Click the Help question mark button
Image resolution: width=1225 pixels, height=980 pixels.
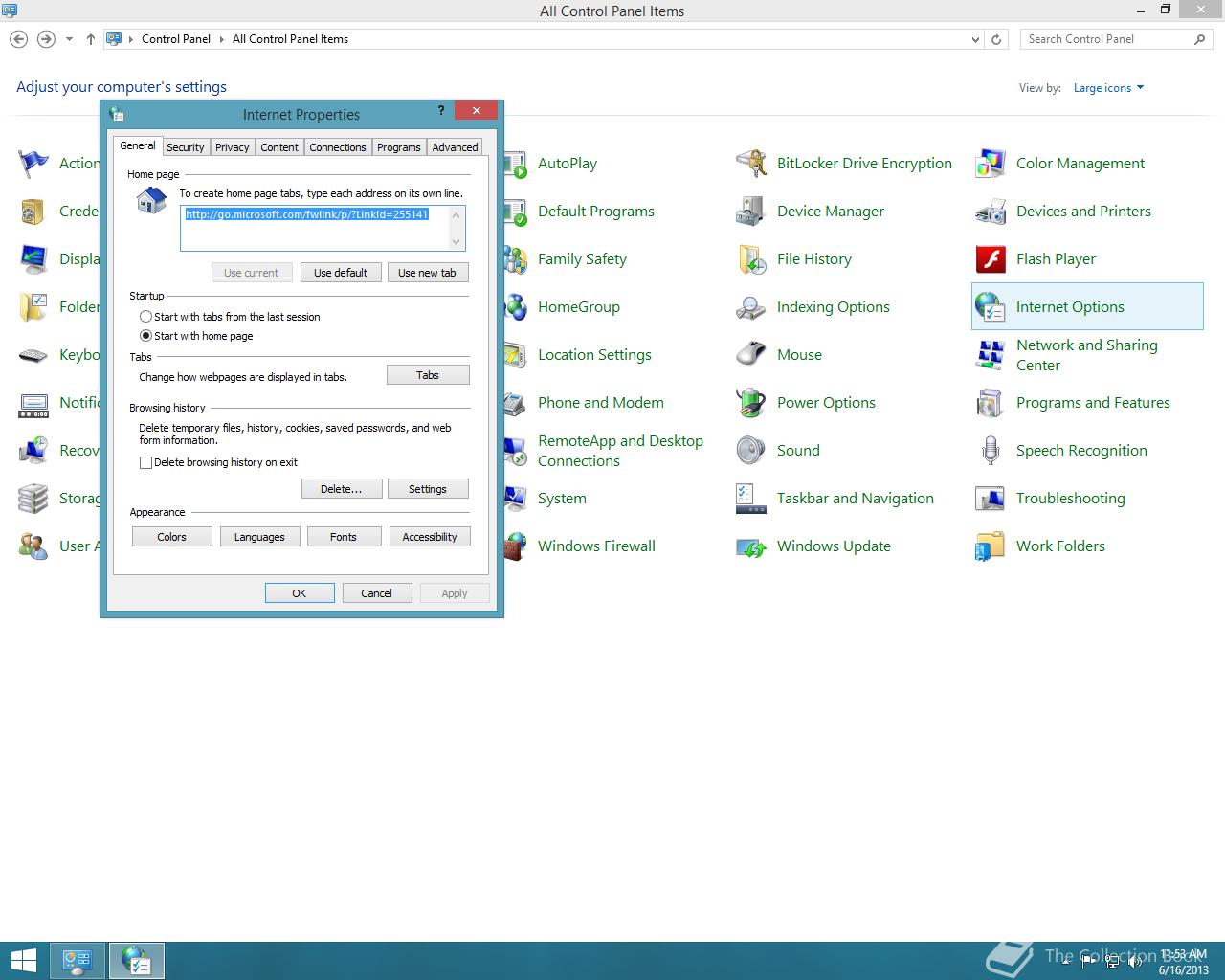(x=441, y=111)
